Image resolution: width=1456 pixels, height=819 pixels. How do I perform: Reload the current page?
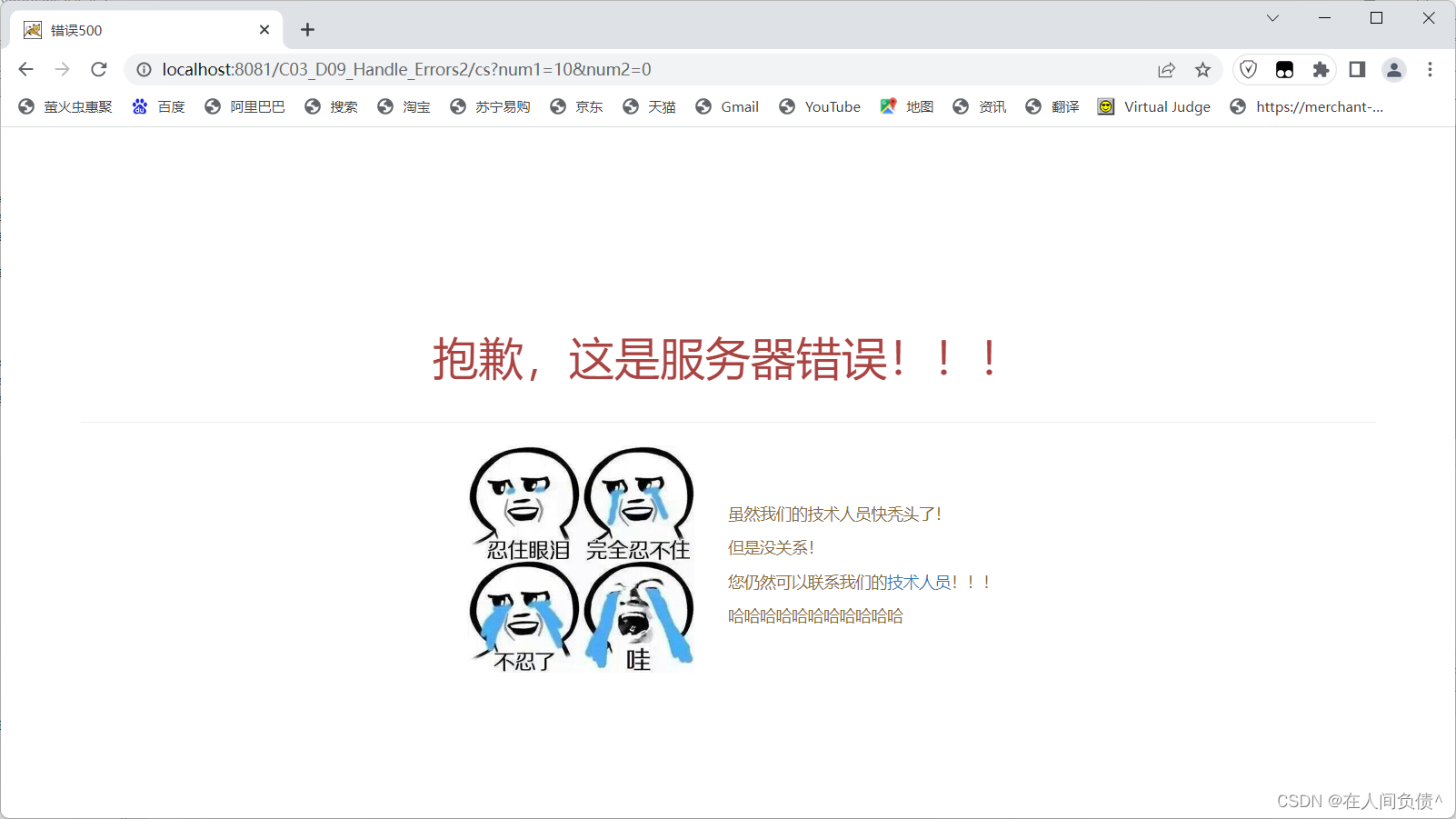click(x=99, y=69)
